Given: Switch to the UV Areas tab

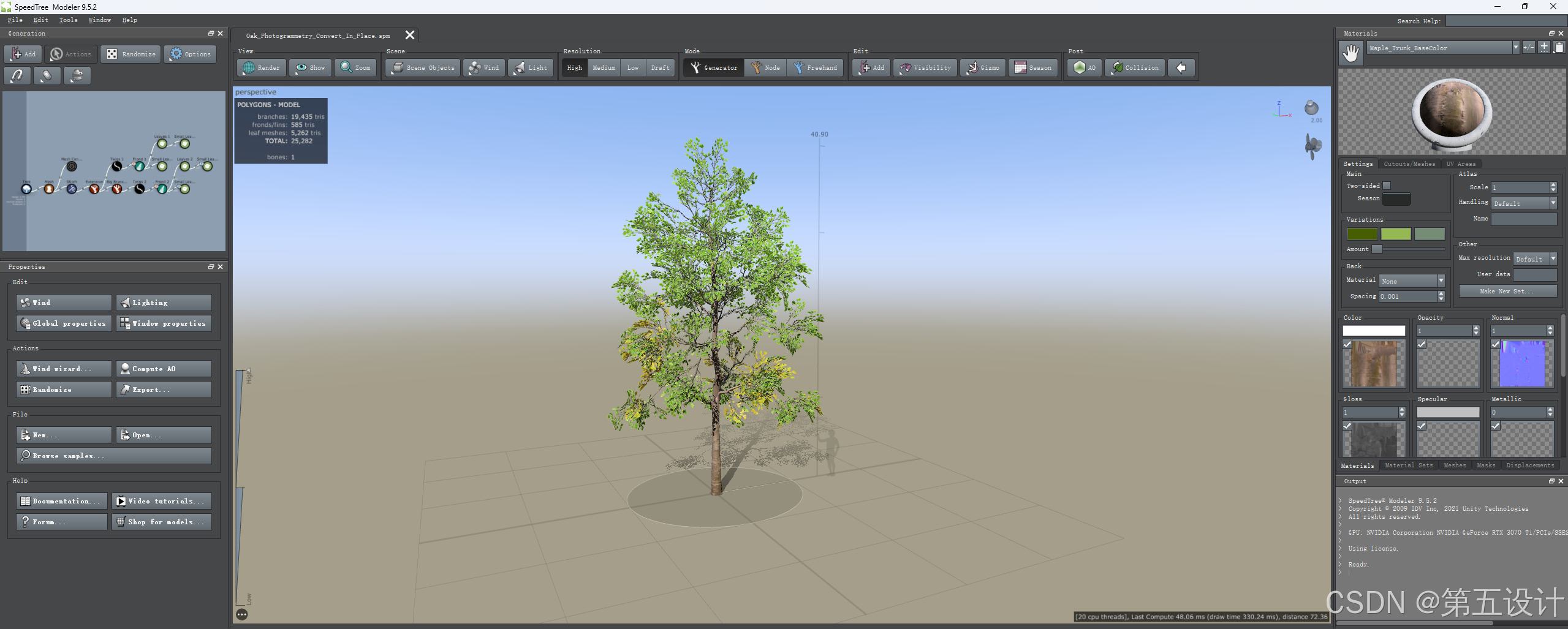Looking at the screenshot, I should pyautogui.click(x=1461, y=164).
